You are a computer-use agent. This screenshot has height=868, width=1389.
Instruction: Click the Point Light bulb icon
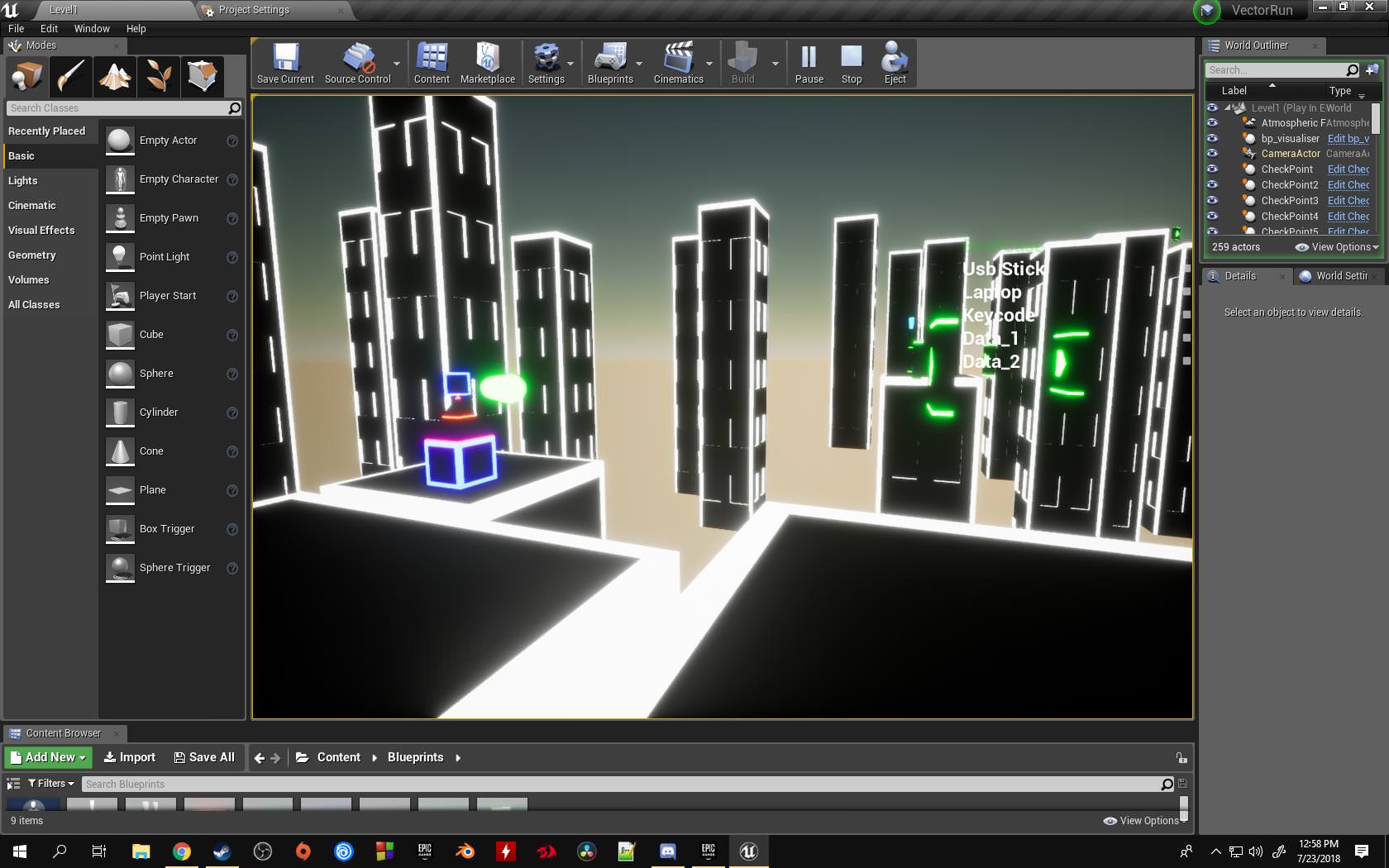click(x=120, y=257)
